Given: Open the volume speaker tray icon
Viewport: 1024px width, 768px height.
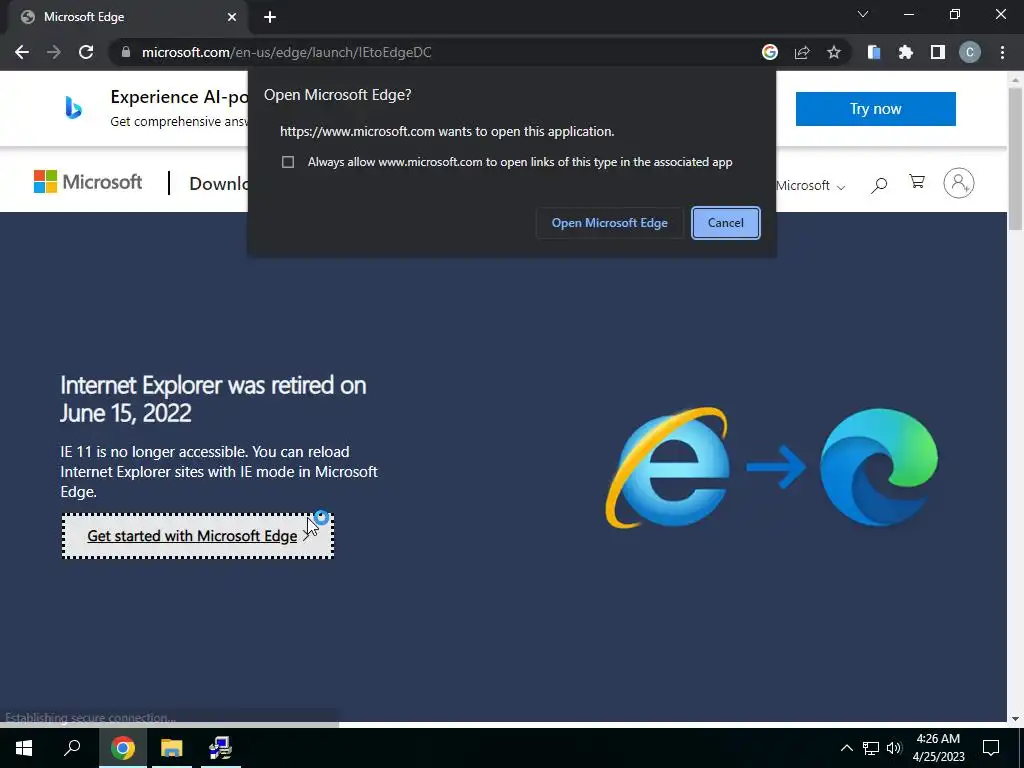Looking at the screenshot, I should [894, 748].
